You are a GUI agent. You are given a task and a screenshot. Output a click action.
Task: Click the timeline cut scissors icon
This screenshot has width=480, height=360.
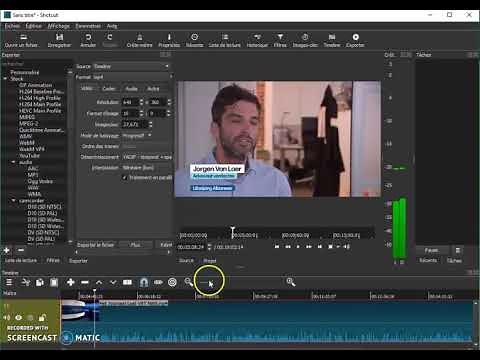[x=25, y=282]
